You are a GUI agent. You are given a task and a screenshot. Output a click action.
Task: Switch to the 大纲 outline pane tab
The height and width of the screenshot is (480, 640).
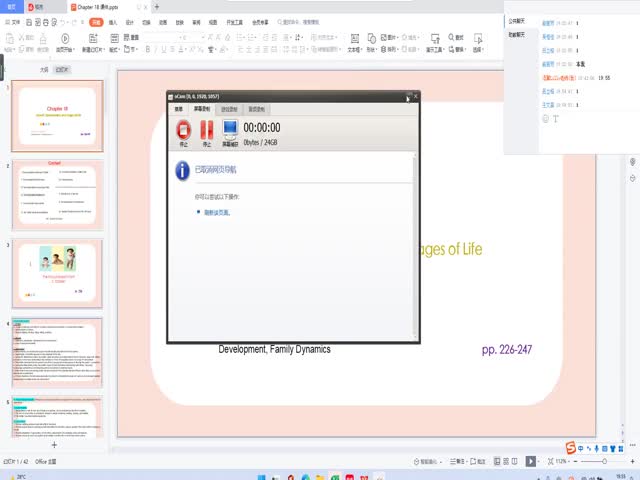[x=43, y=70]
